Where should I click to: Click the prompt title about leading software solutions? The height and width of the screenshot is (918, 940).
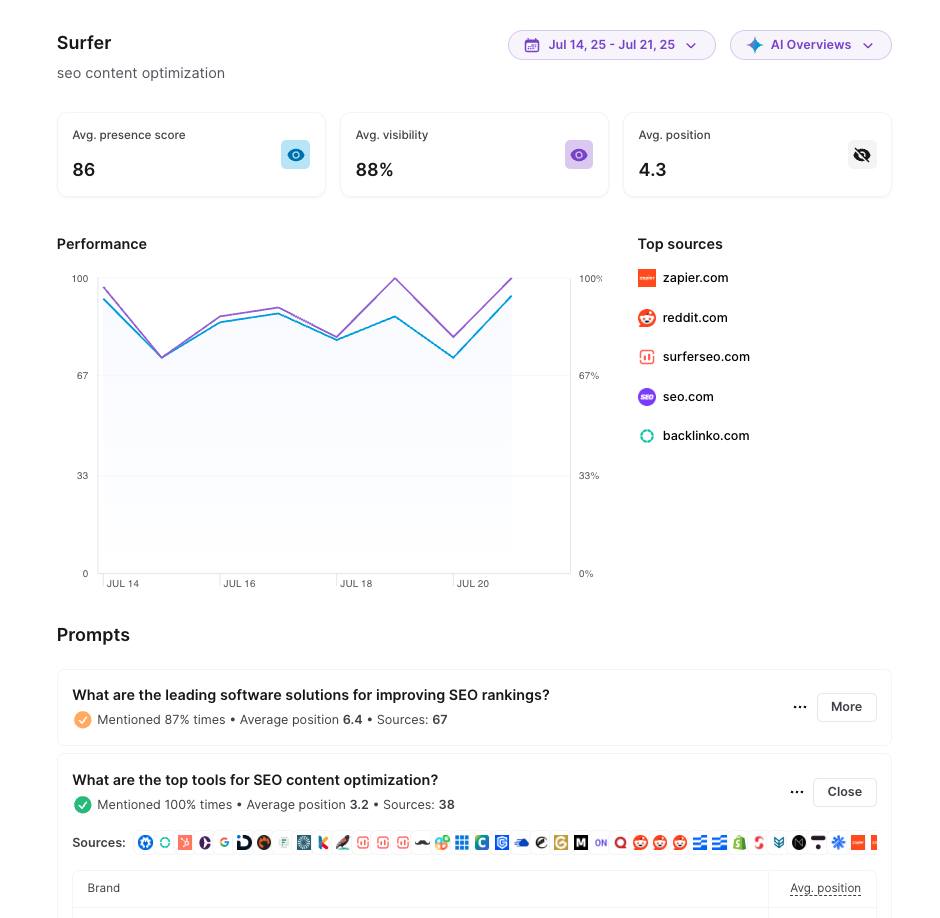coord(311,695)
